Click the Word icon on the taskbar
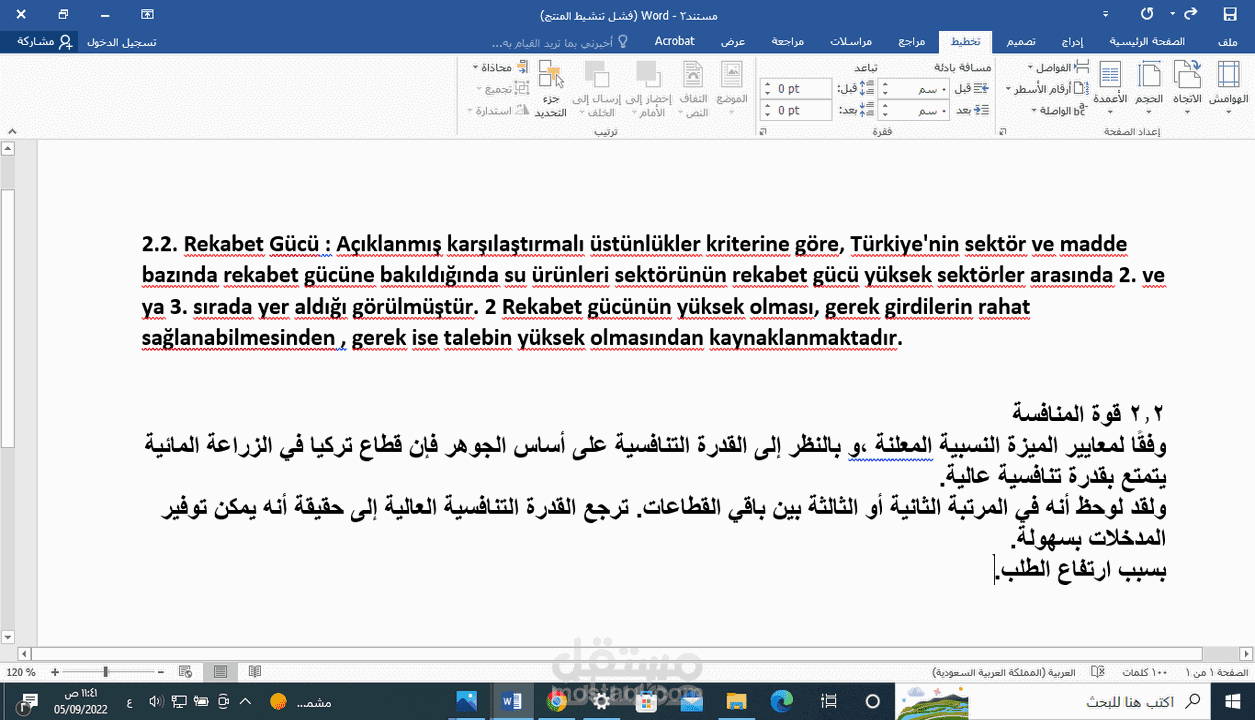The width and height of the screenshot is (1255, 720). click(512, 702)
